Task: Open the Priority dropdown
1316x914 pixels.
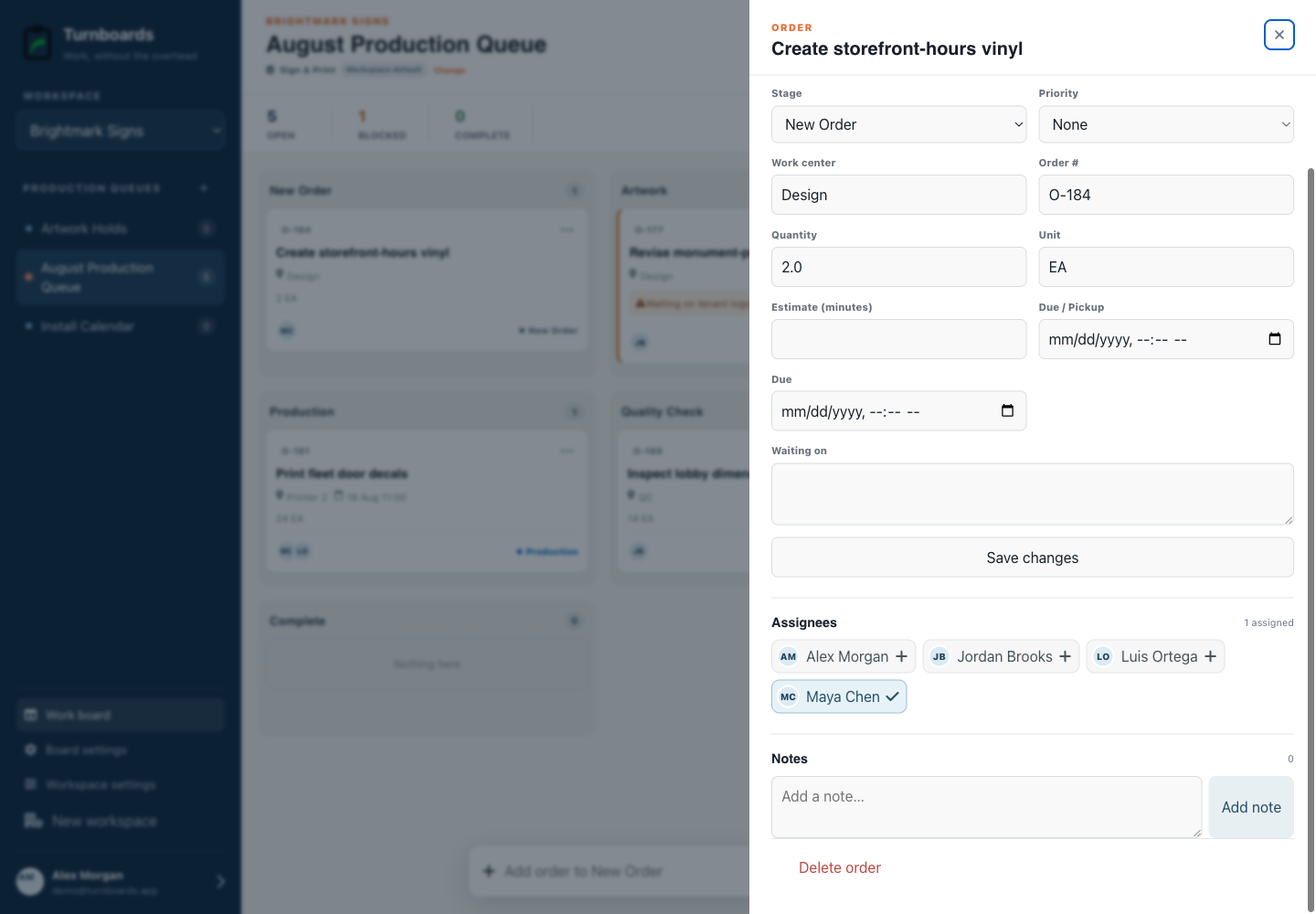Action: point(1166,124)
